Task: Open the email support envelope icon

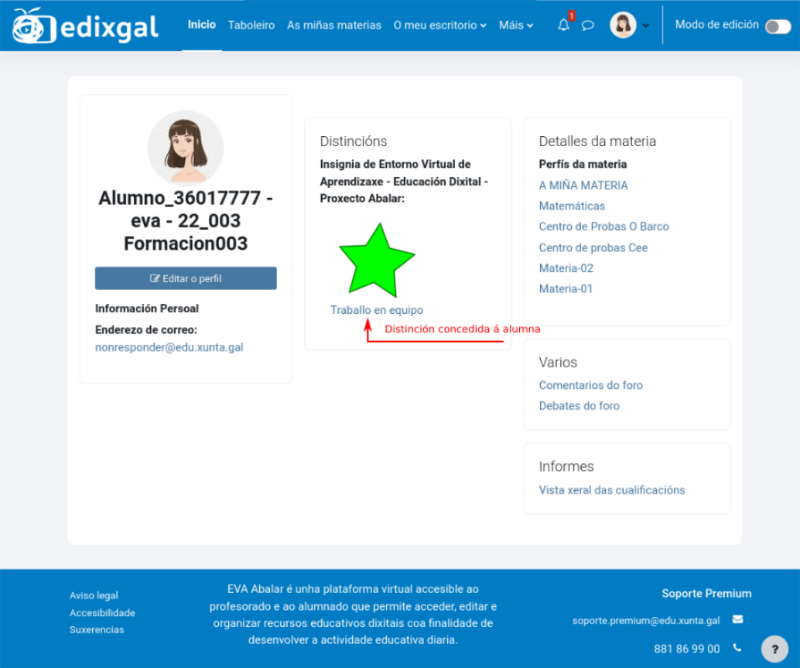Action: [737, 619]
